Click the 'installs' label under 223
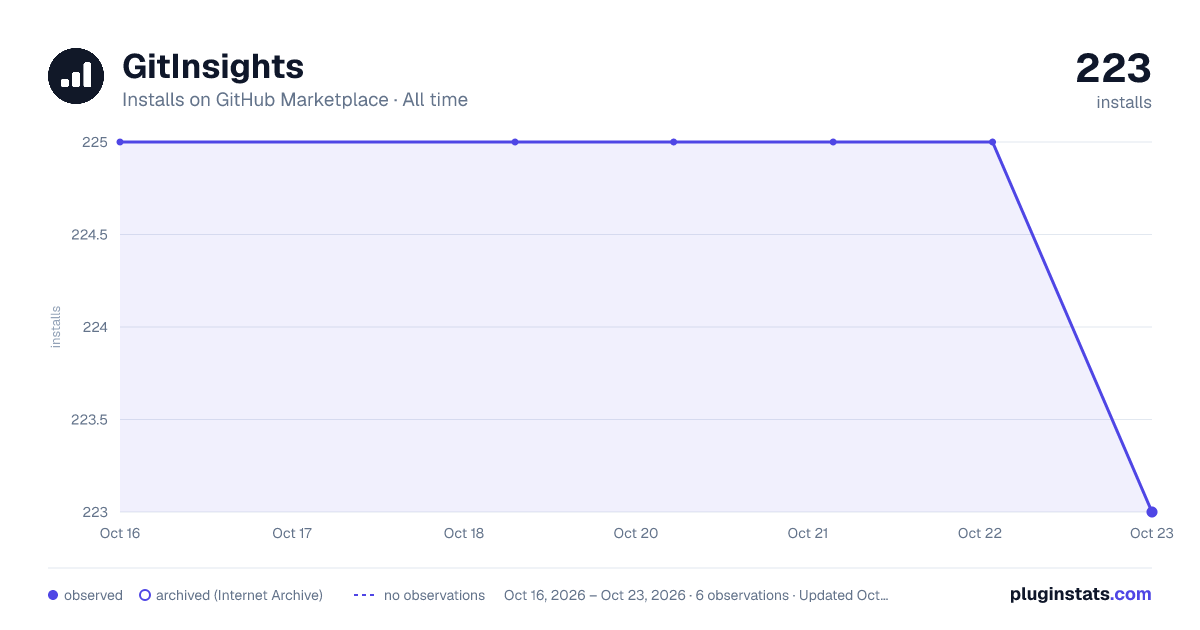 tap(1124, 102)
